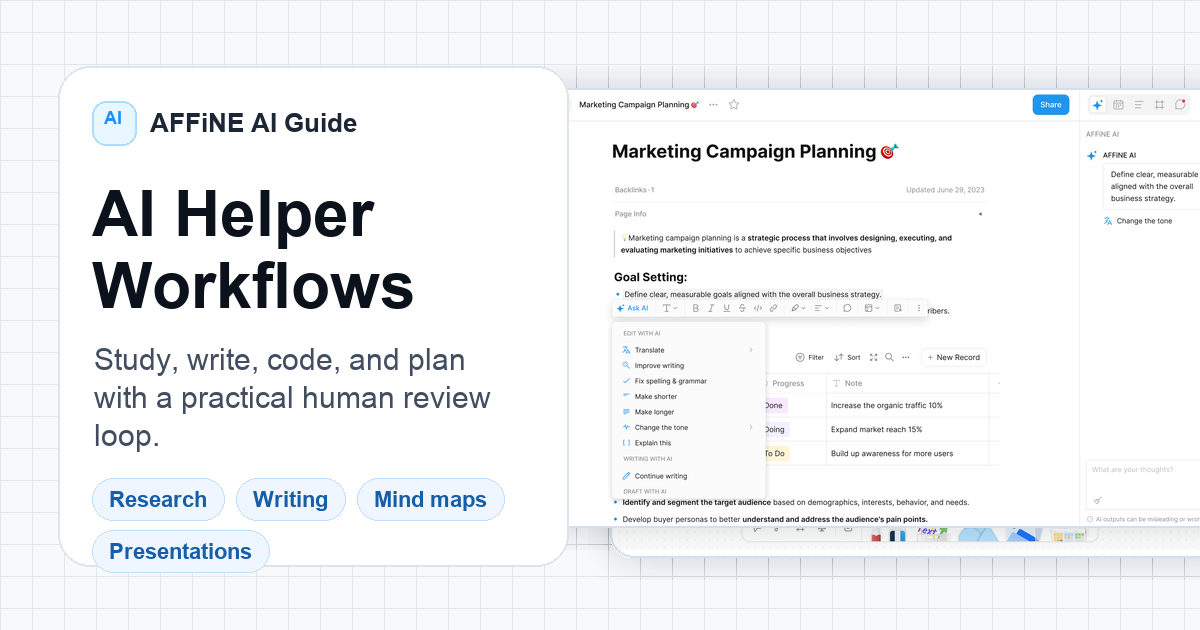Screen dimensions: 1200x630
Task: Open the database more options menu
Action: coord(906,357)
